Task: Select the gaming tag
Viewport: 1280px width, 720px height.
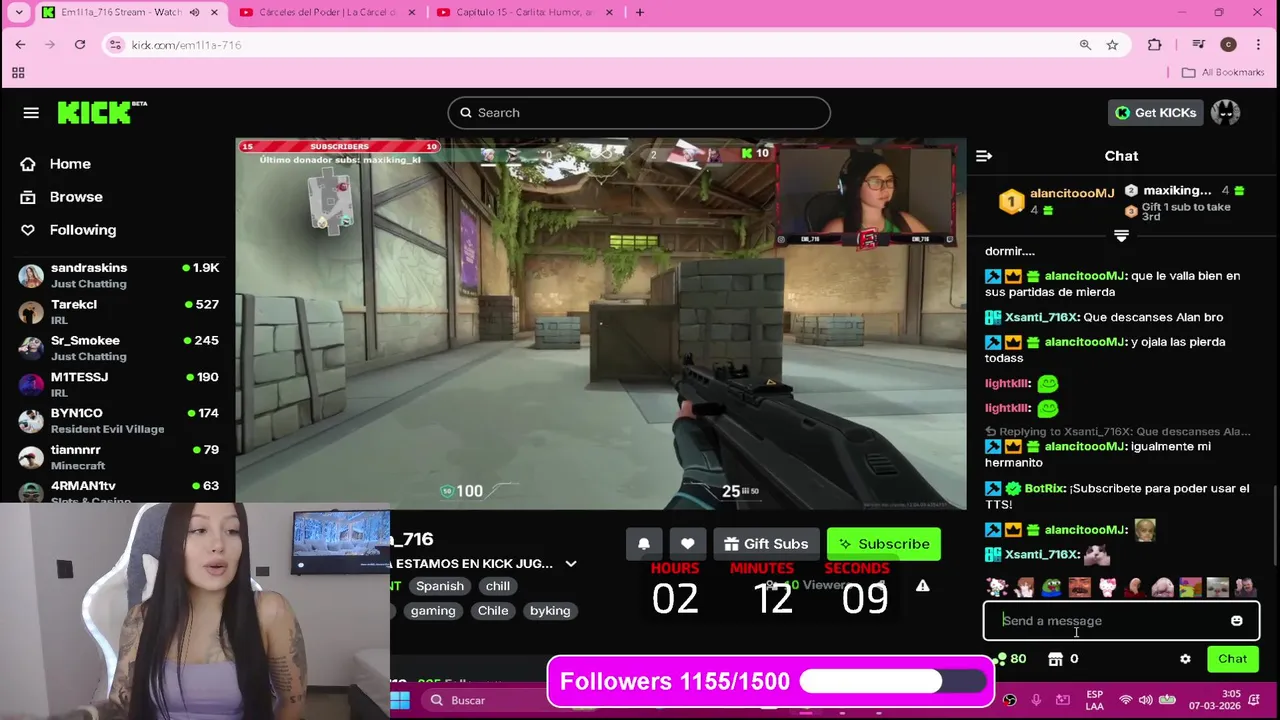Action: pos(433,611)
